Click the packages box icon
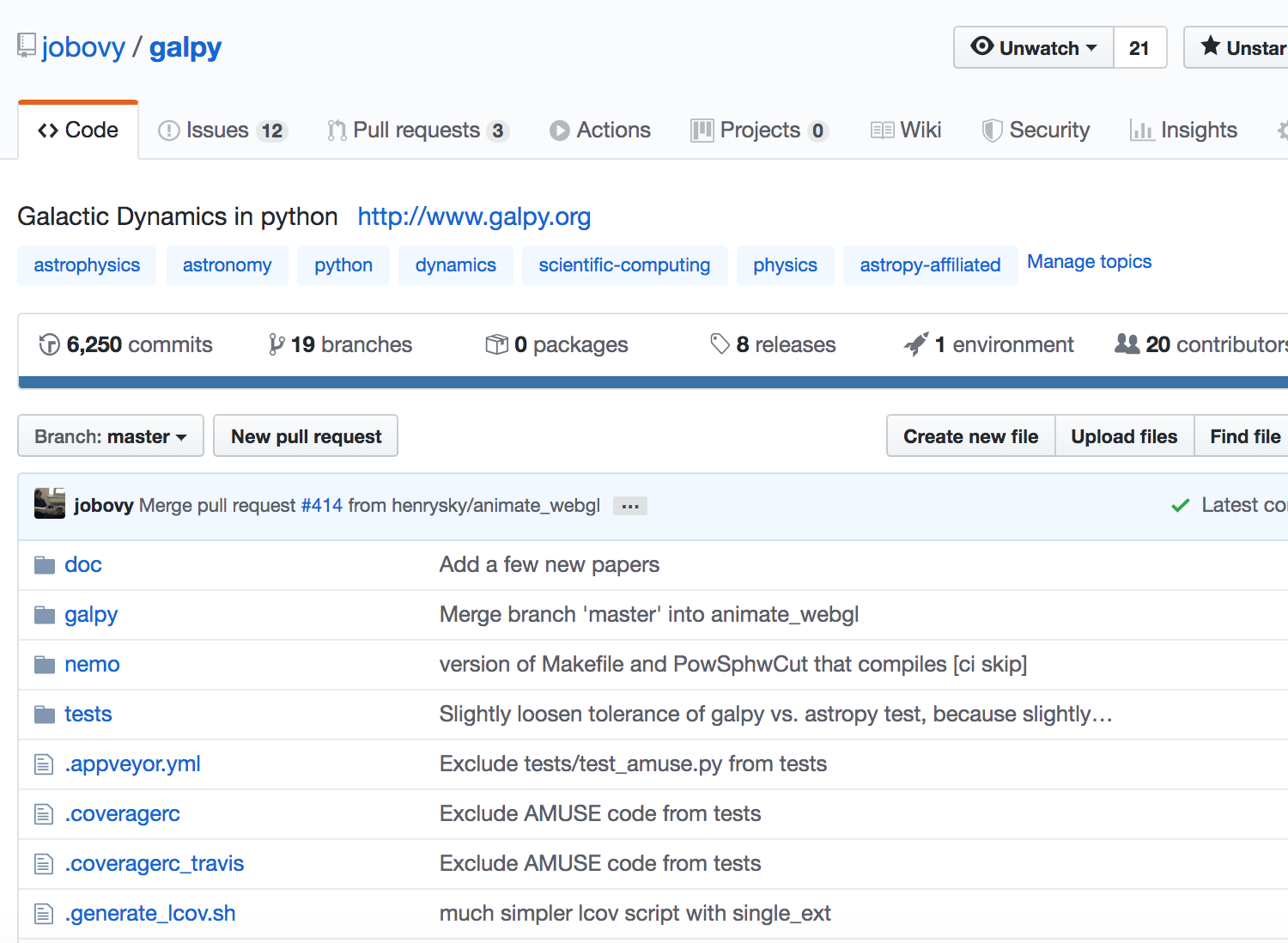The width and height of the screenshot is (1288, 943). [x=496, y=344]
